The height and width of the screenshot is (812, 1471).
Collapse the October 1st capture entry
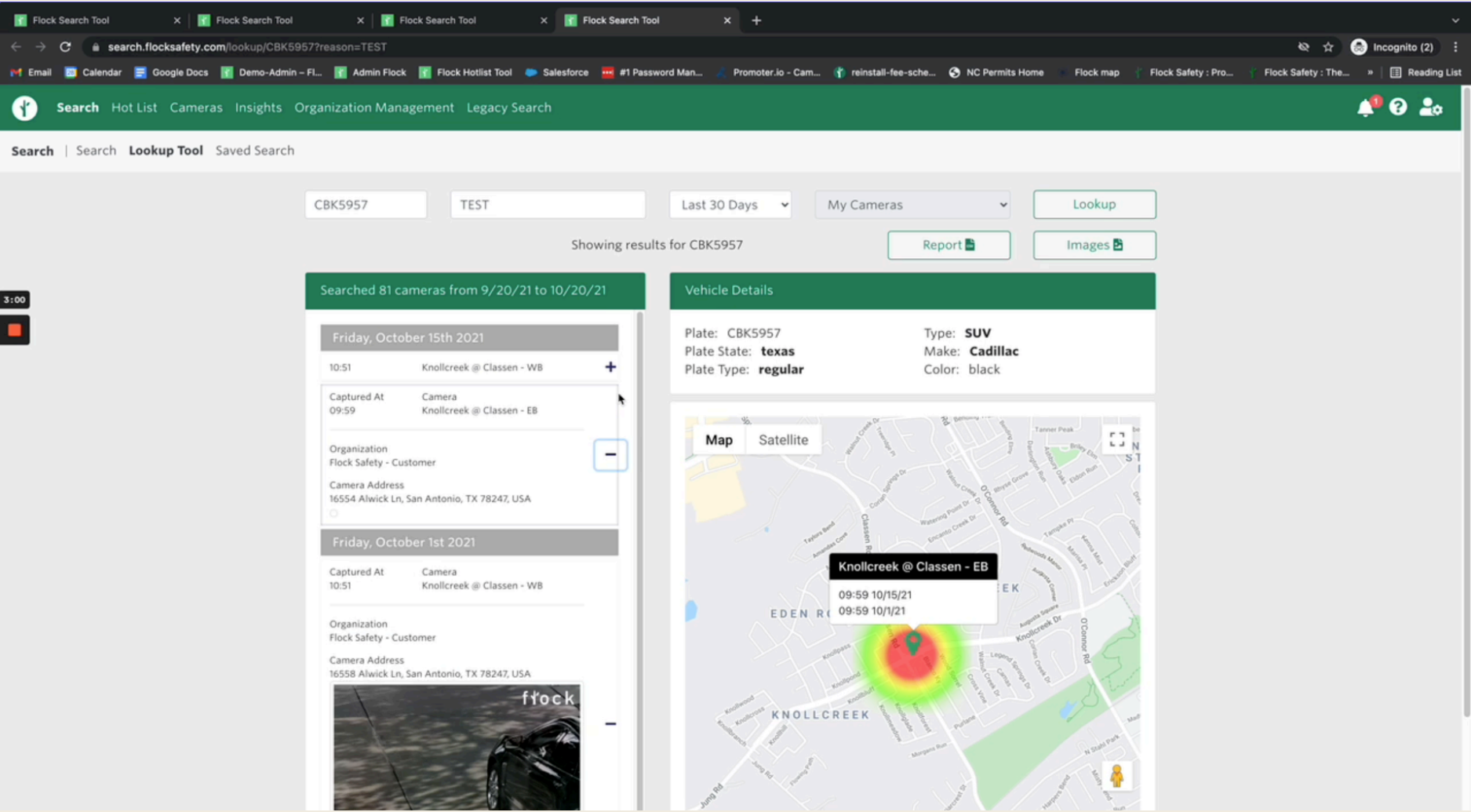click(610, 723)
